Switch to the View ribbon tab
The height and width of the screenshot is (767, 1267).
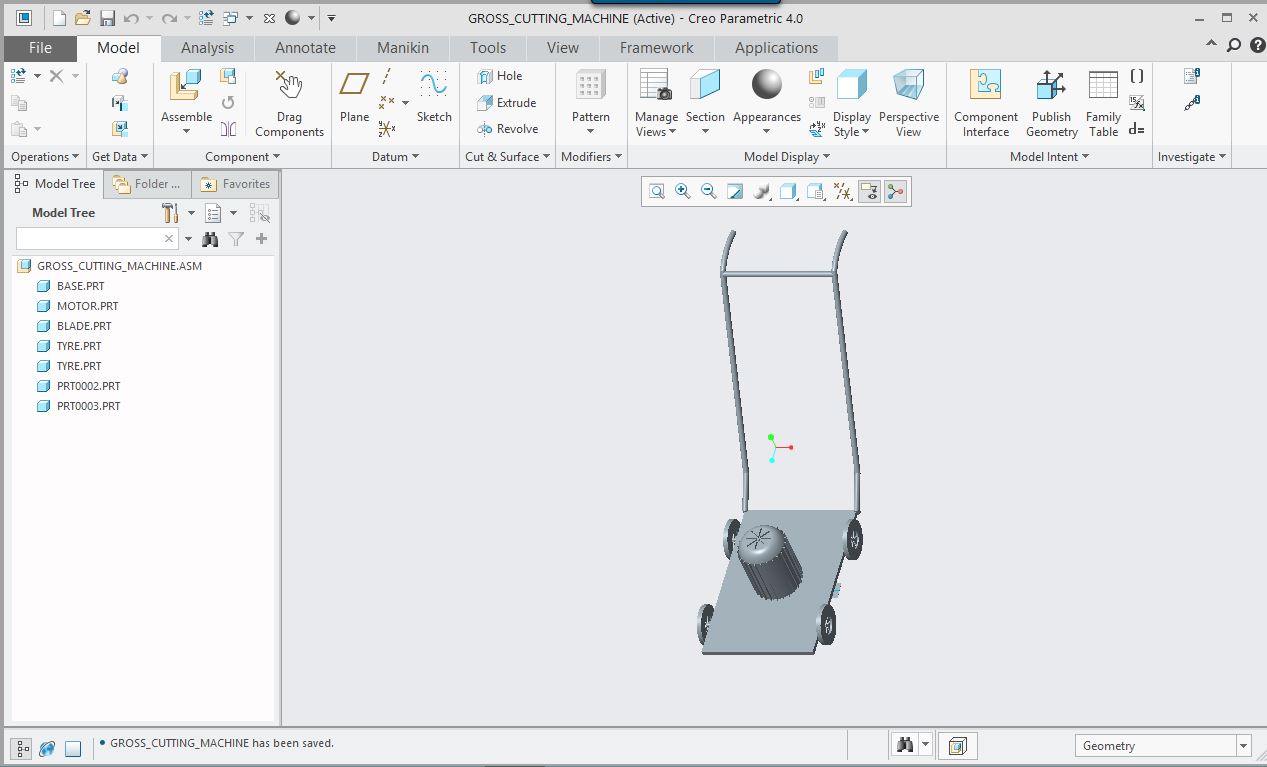562,48
